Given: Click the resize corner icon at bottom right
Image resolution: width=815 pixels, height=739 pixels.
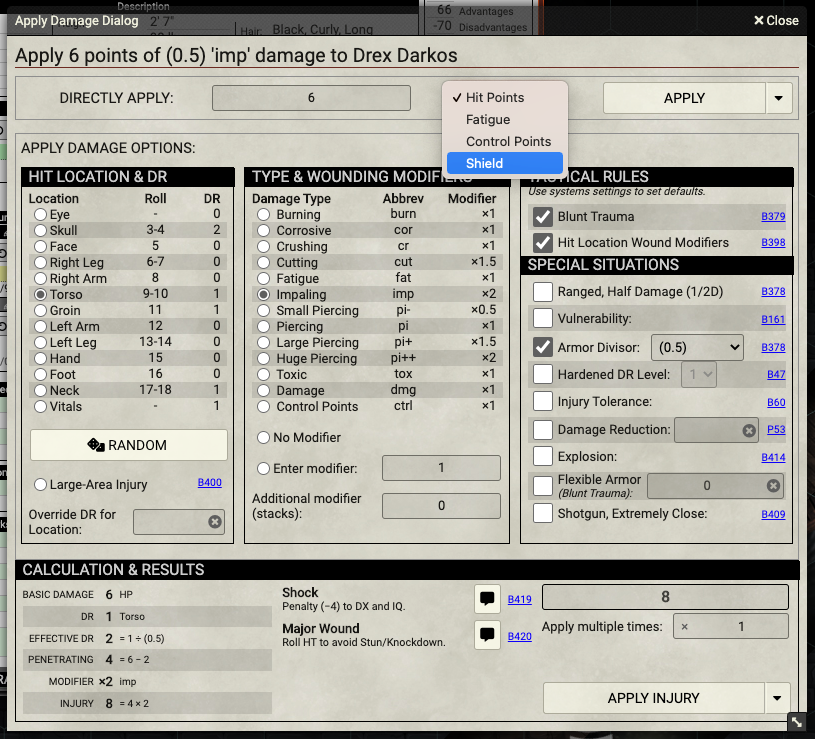Looking at the screenshot, I should (797, 721).
